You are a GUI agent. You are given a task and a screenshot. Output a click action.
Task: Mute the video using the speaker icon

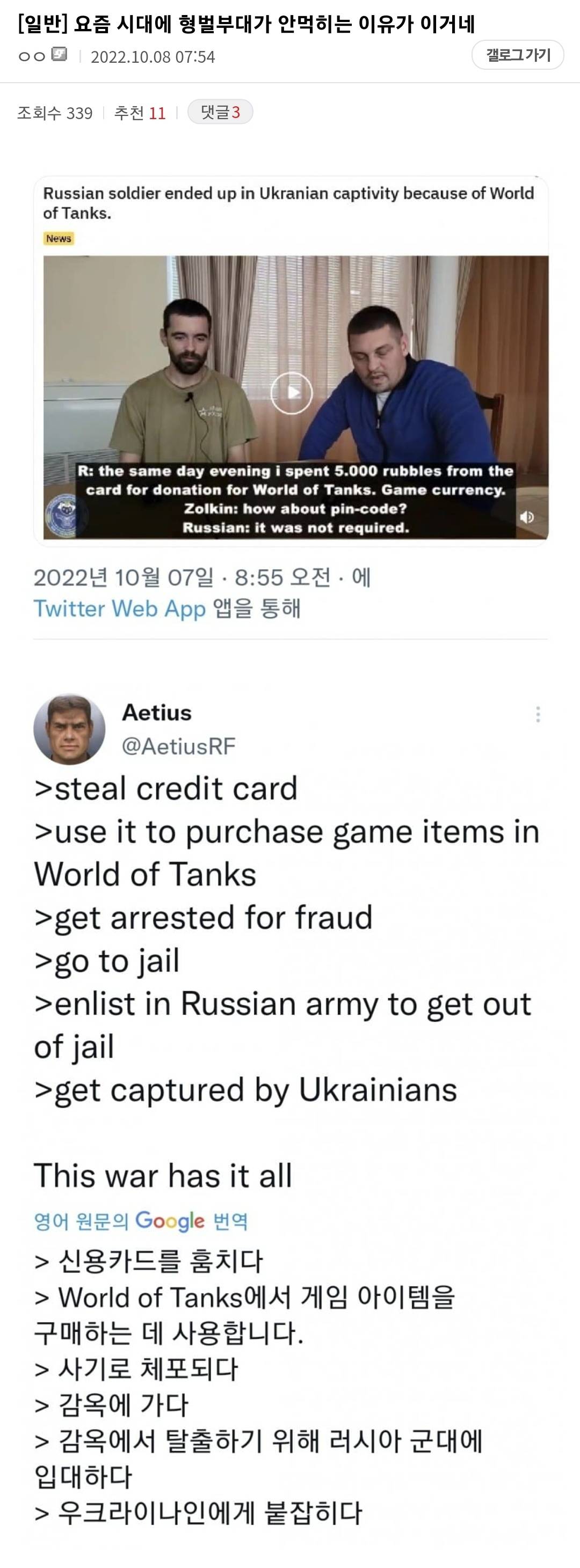[x=527, y=517]
